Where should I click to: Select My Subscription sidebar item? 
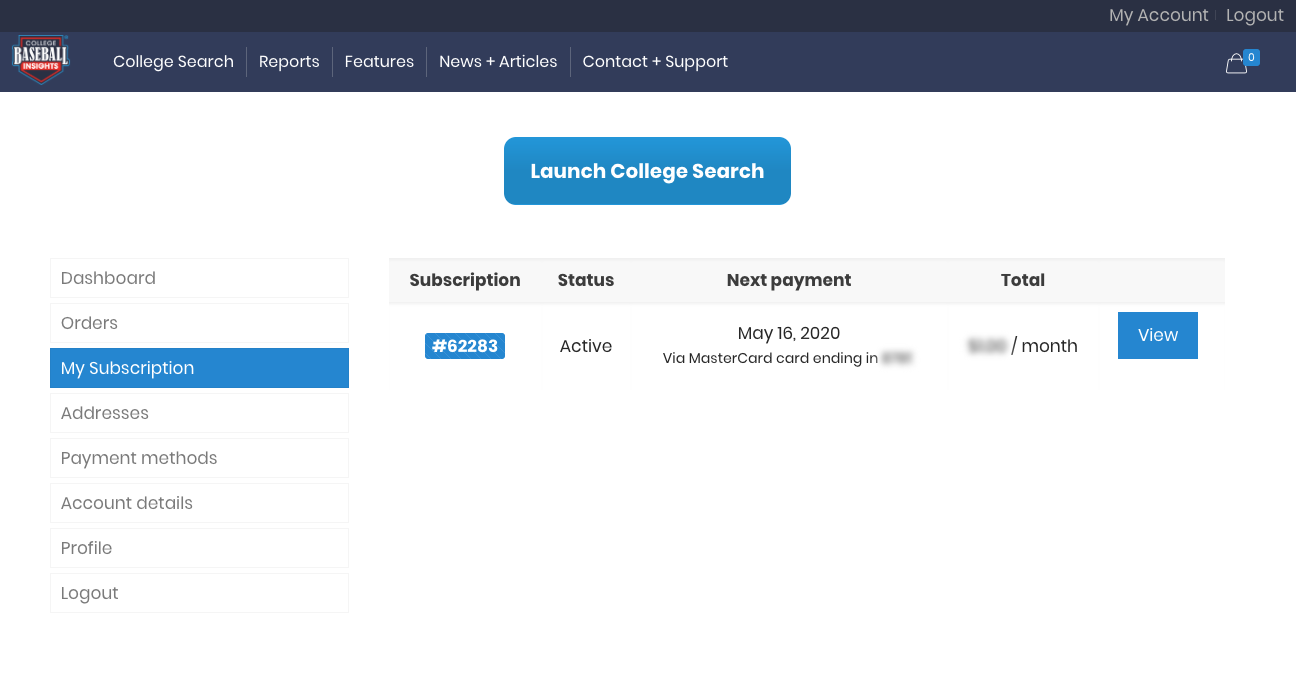(199, 368)
